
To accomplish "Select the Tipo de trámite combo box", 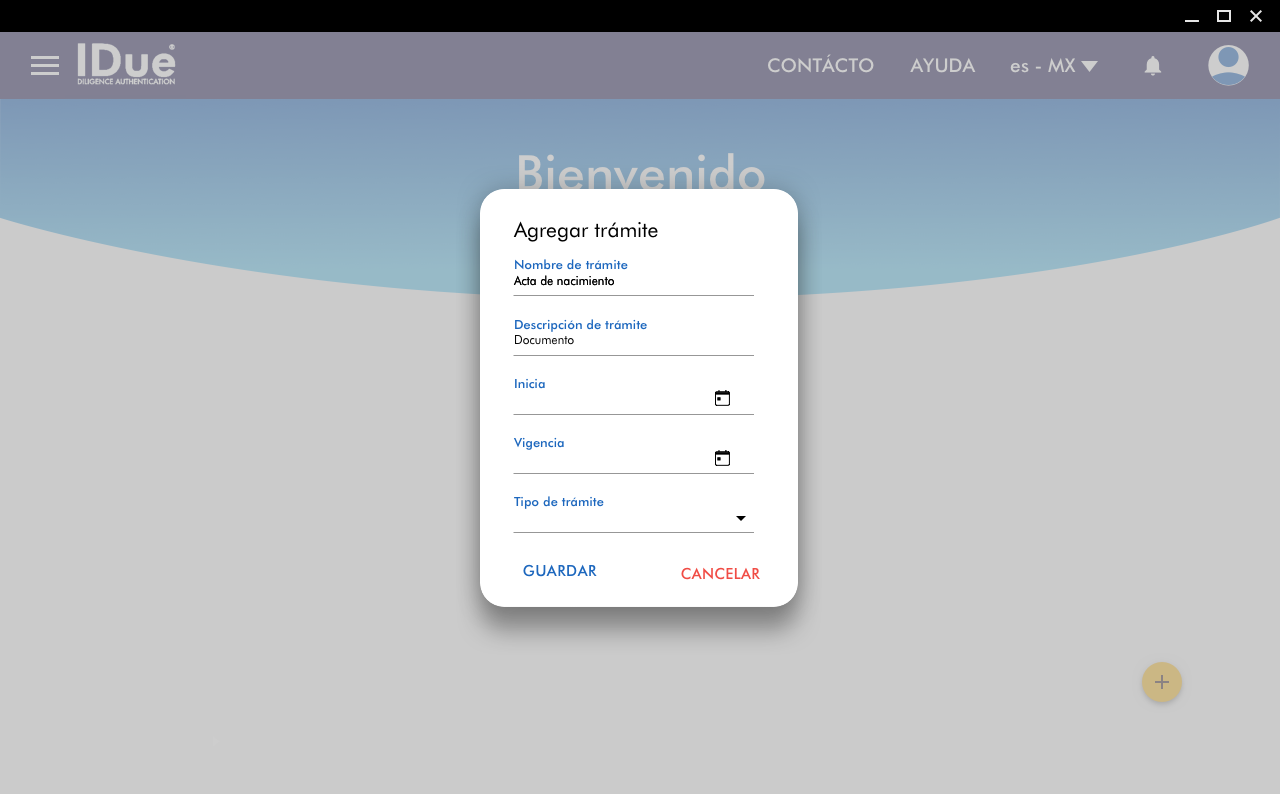I will point(622,519).
